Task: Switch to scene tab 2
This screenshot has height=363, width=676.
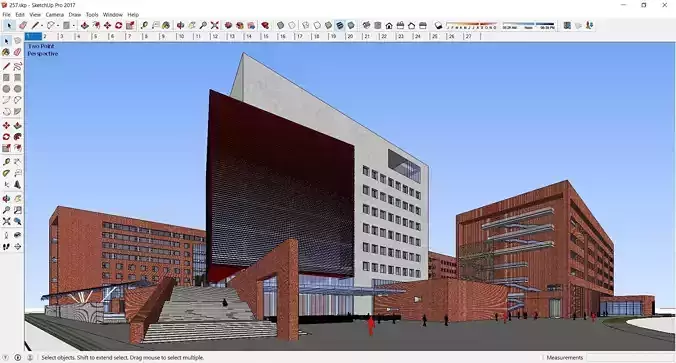Action: [x=50, y=37]
